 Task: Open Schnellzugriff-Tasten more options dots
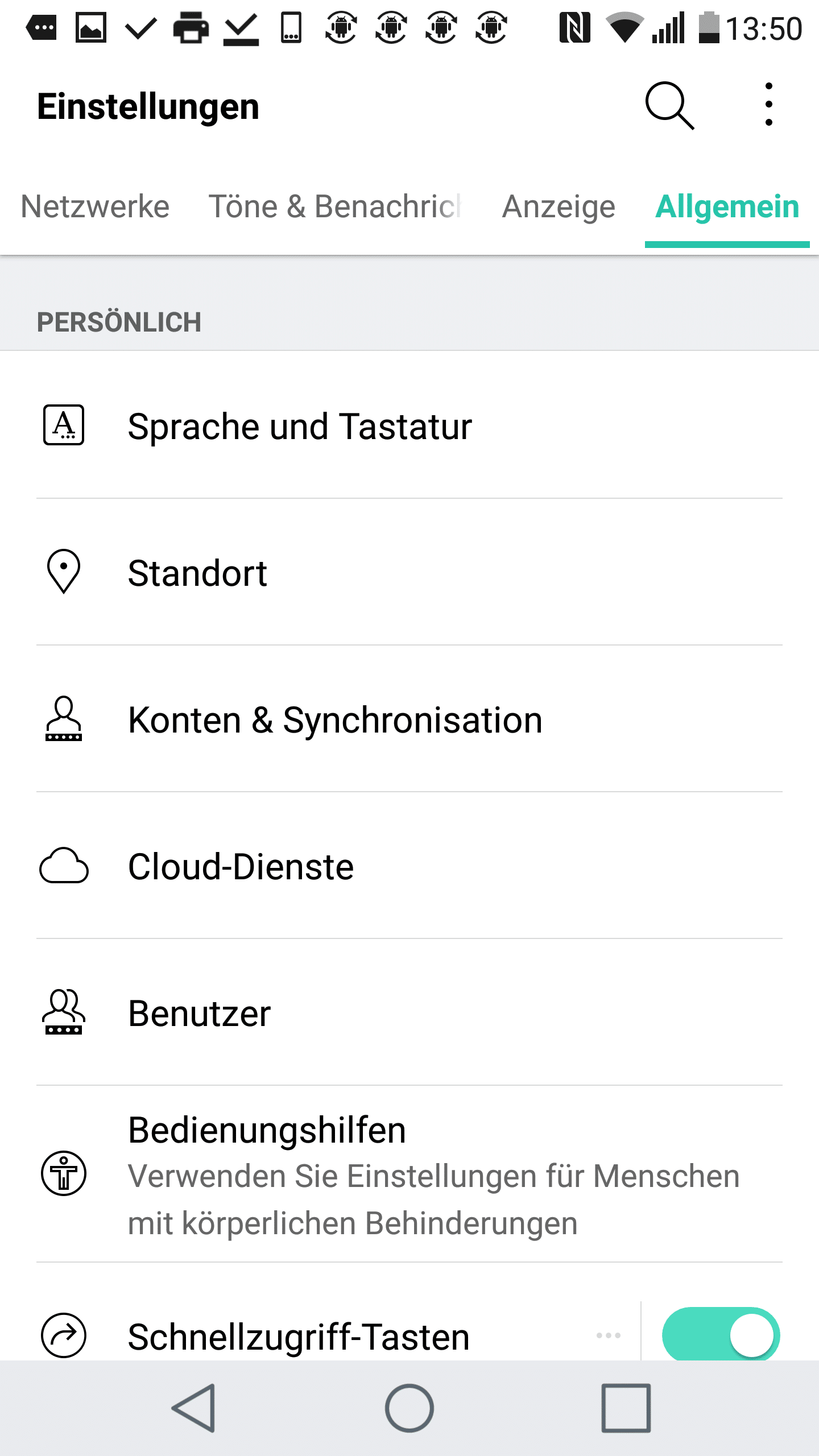pos(608,1335)
